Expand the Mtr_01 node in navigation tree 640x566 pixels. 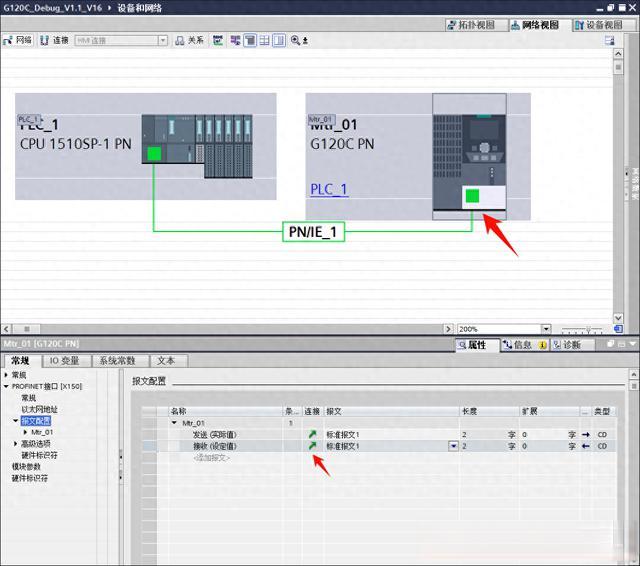tap(25, 432)
